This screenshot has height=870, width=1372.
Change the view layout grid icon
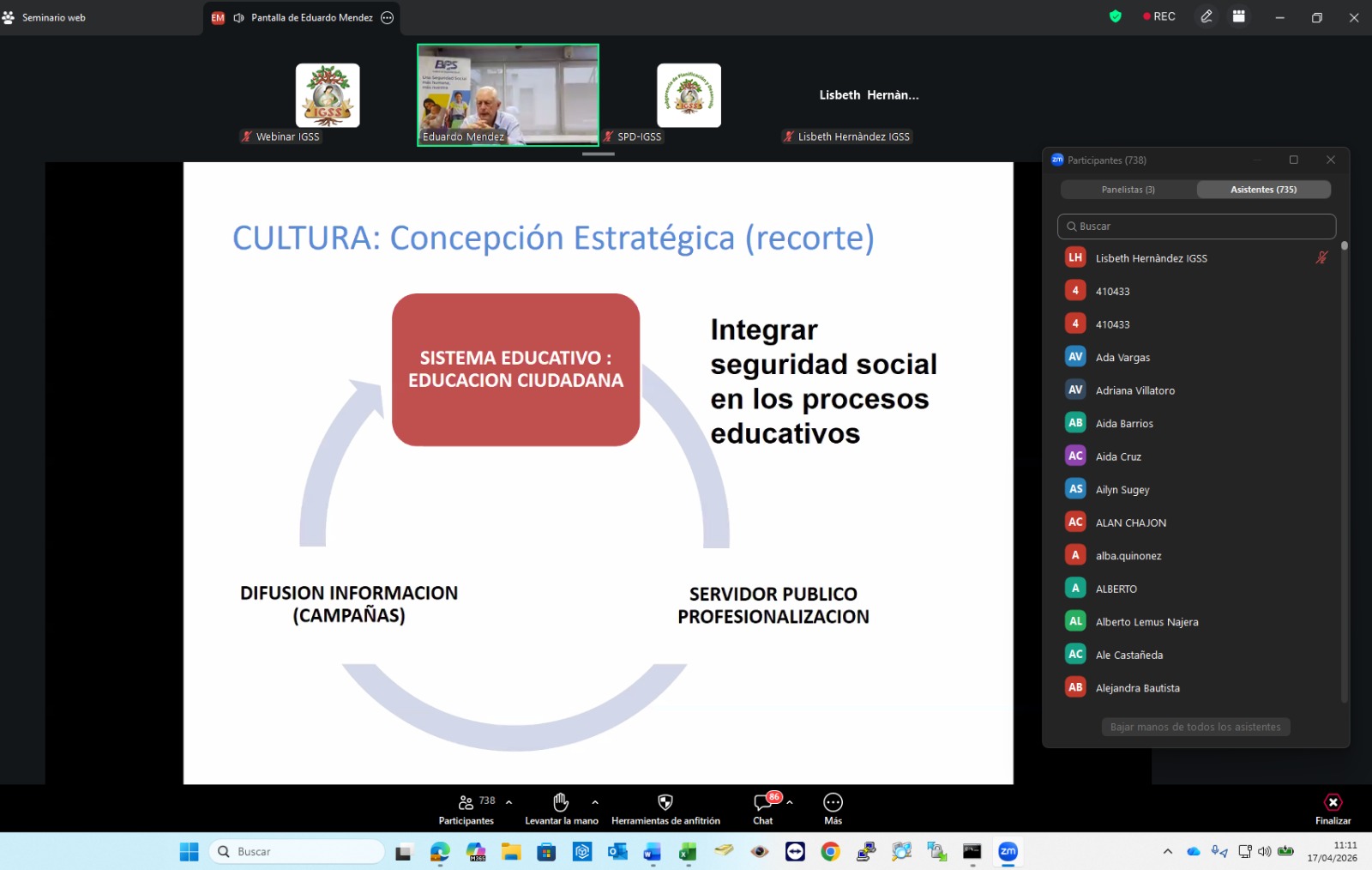1239,16
